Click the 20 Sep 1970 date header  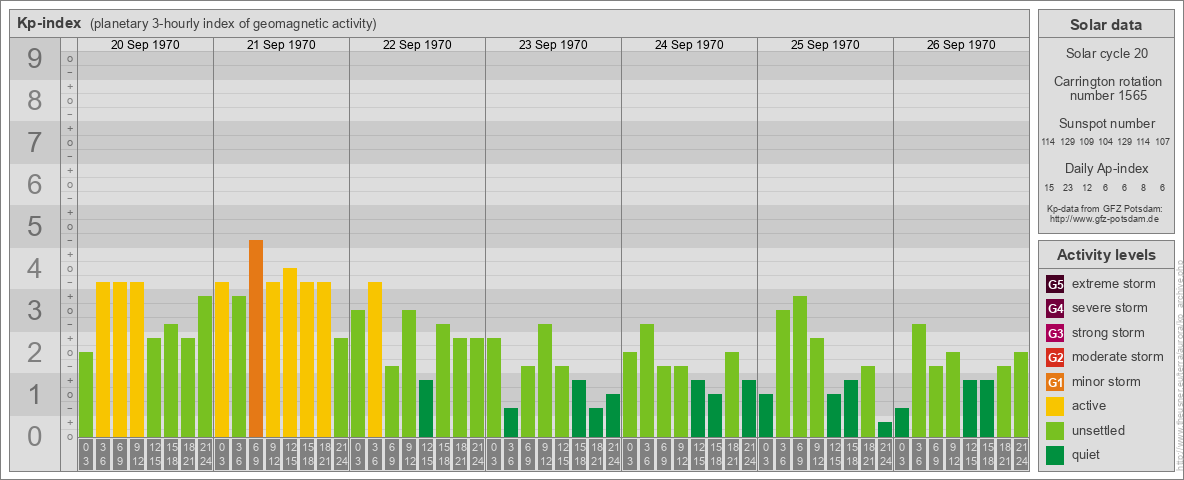click(145, 45)
